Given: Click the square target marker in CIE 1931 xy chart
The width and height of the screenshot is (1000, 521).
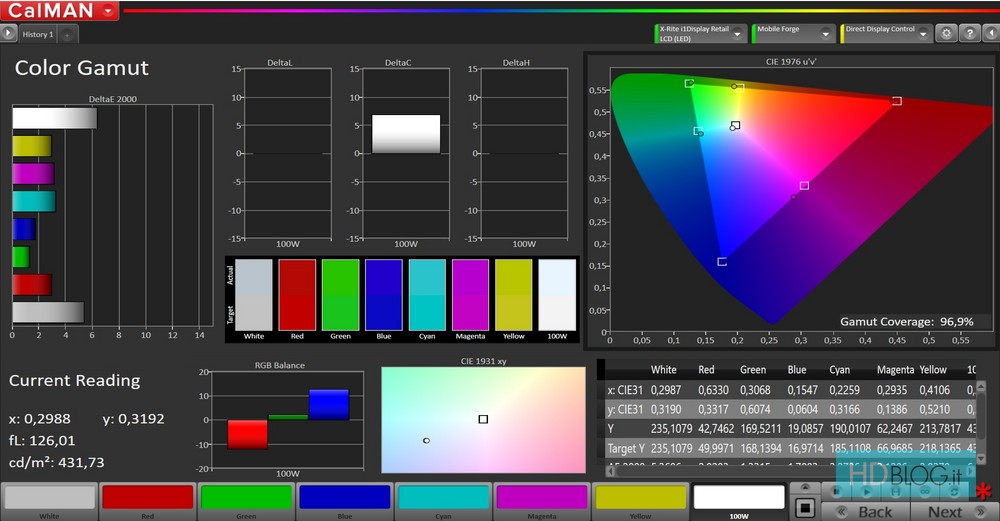Looking at the screenshot, I should [483, 419].
